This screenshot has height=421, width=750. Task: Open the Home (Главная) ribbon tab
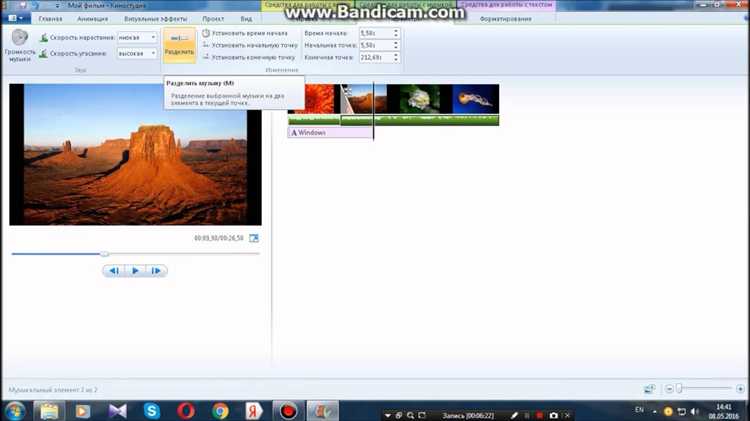pos(50,19)
